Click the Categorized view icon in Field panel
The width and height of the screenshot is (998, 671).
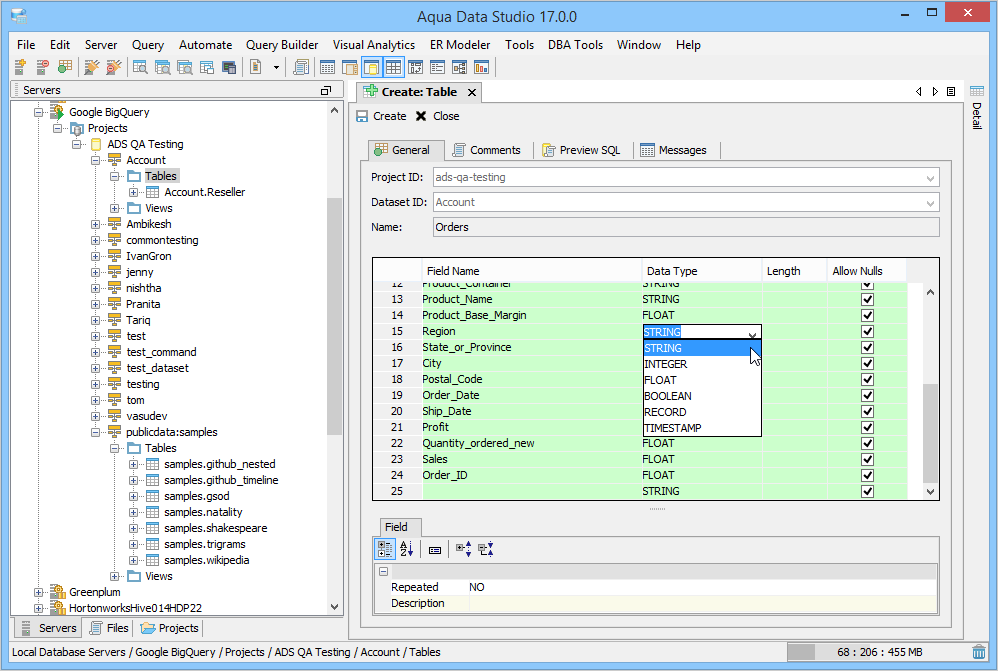tap(384, 549)
